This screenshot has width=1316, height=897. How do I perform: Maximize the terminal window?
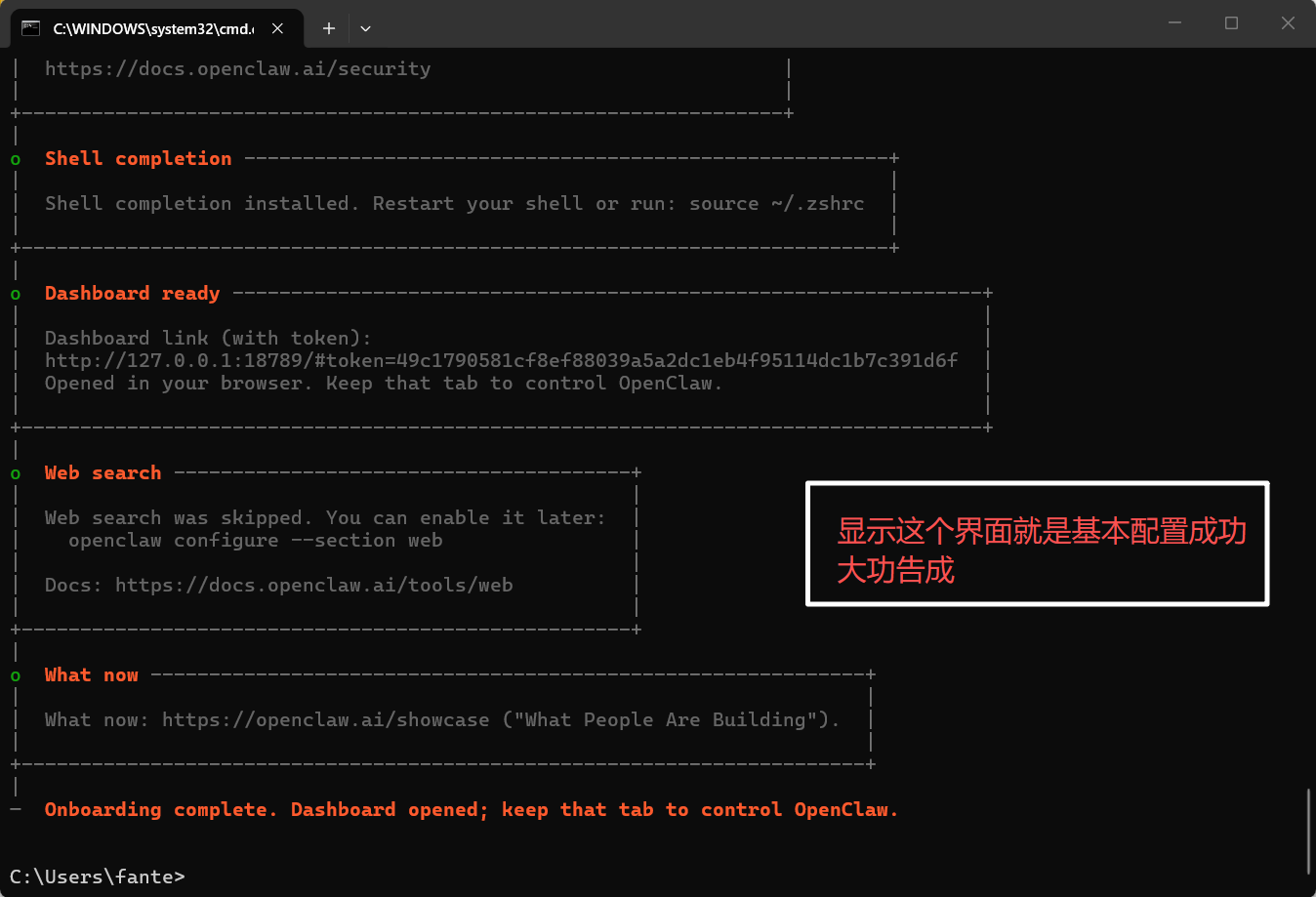click(x=1231, y=23)
